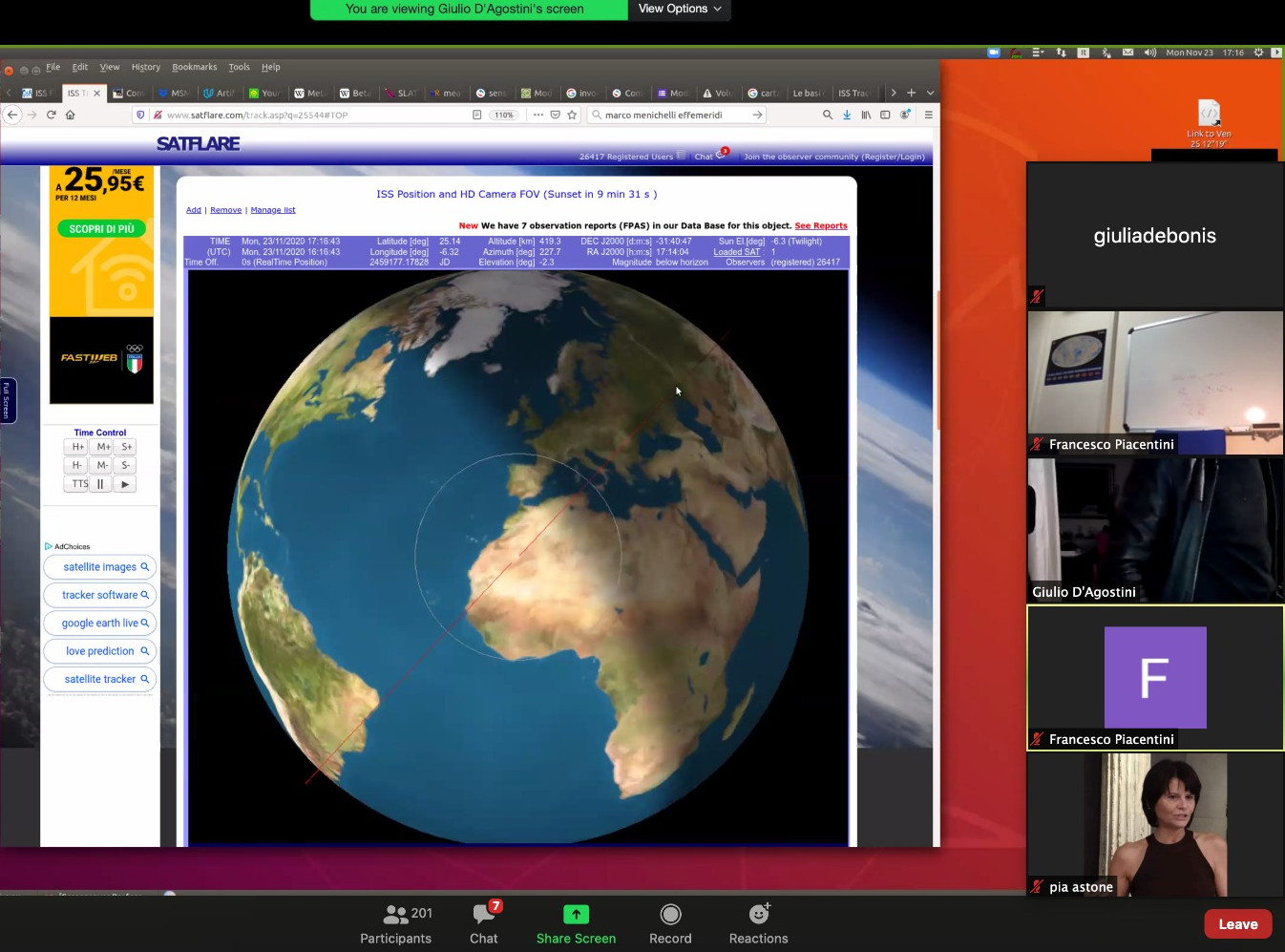Click the See Reports link
Image resolution: width=1285 pixels, height=952 pixels.
click(x=821, y=226)
